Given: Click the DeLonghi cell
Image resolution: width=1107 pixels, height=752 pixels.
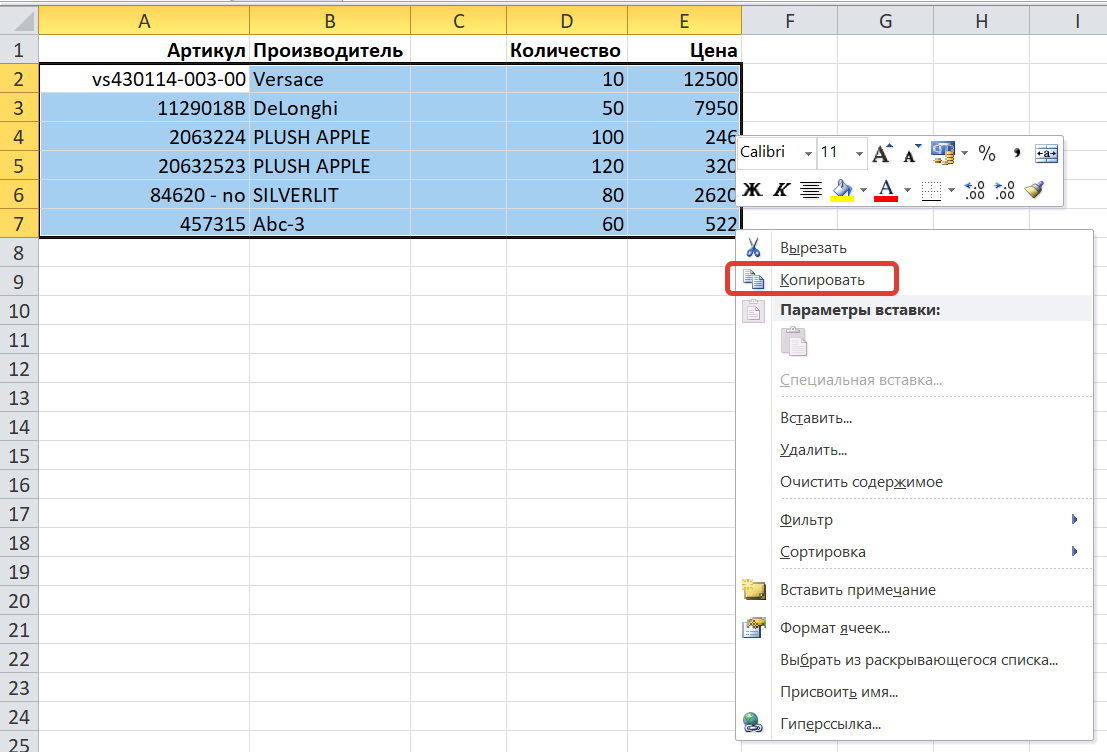Looking at the screenshot, I should (x=330, y=108).
